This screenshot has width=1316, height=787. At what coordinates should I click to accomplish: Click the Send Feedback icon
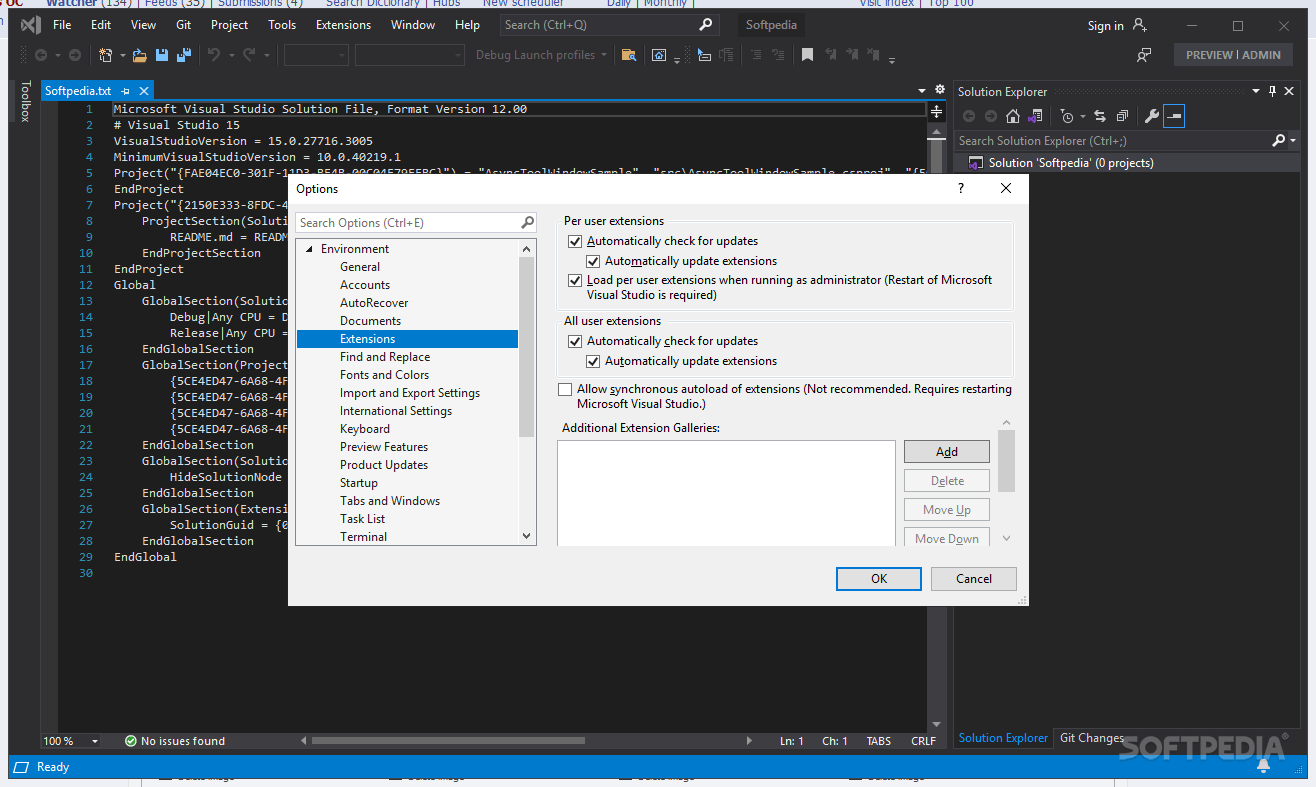click(1144, 55)
